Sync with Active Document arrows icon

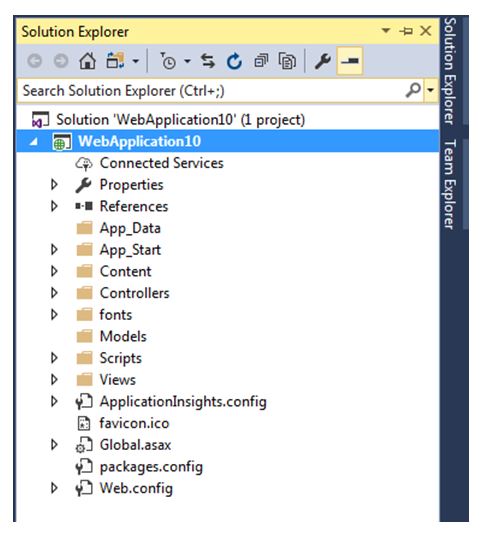pyautogui.click(x=208, y=61)
